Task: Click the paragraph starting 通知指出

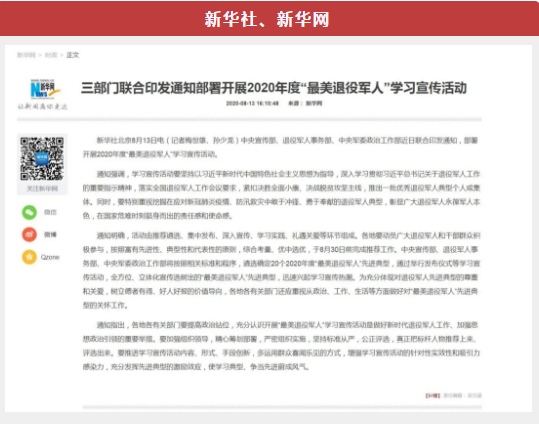Action: 281,346
